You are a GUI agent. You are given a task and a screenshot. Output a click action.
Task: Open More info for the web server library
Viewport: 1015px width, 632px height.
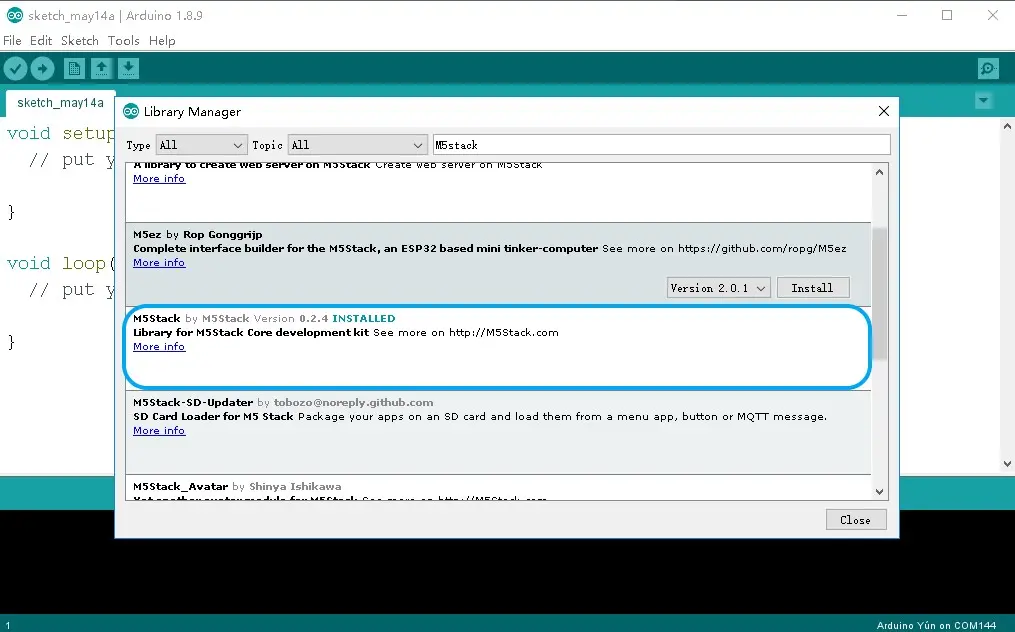159,179
